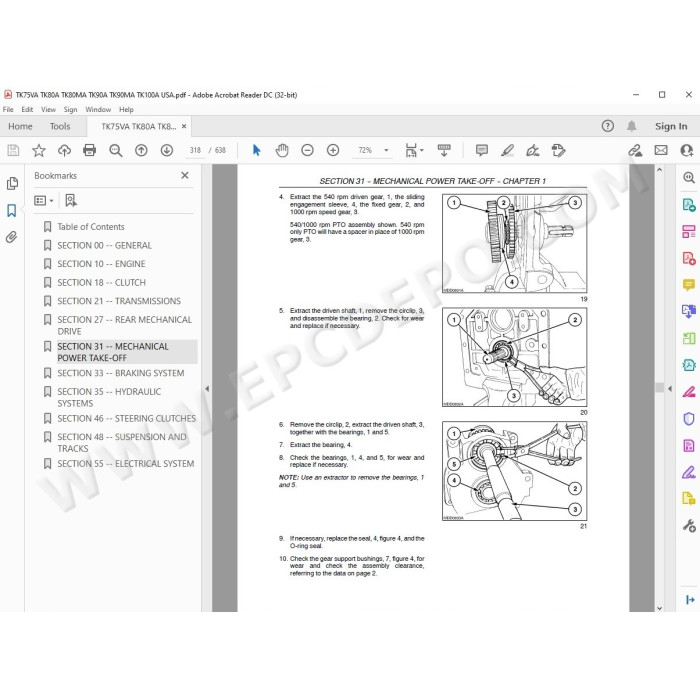This screenshot has width=700, height=700.
Task: Send file by email envelope icon
Action: click(661, 150)
